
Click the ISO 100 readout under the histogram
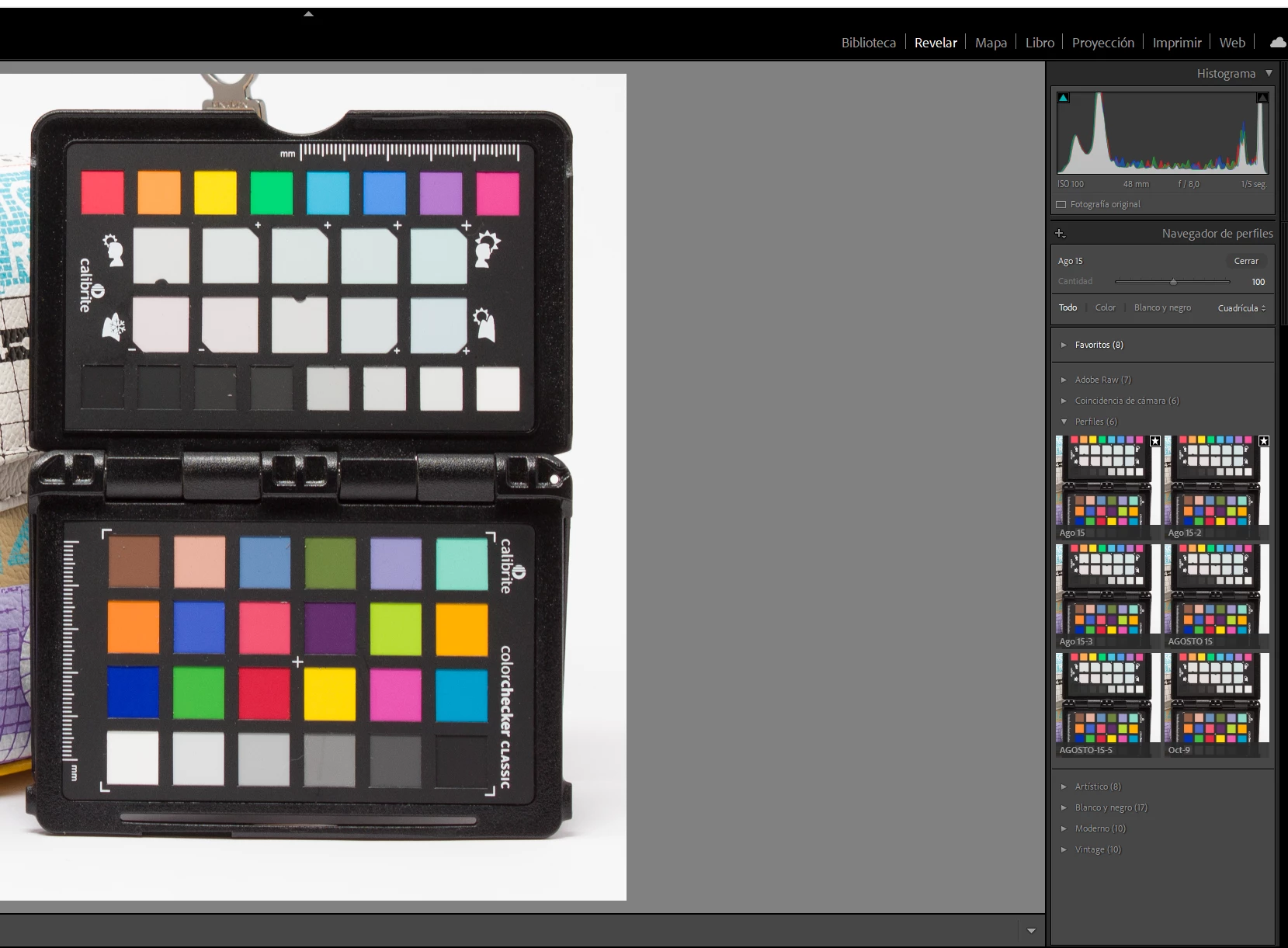pos(1071,184)
